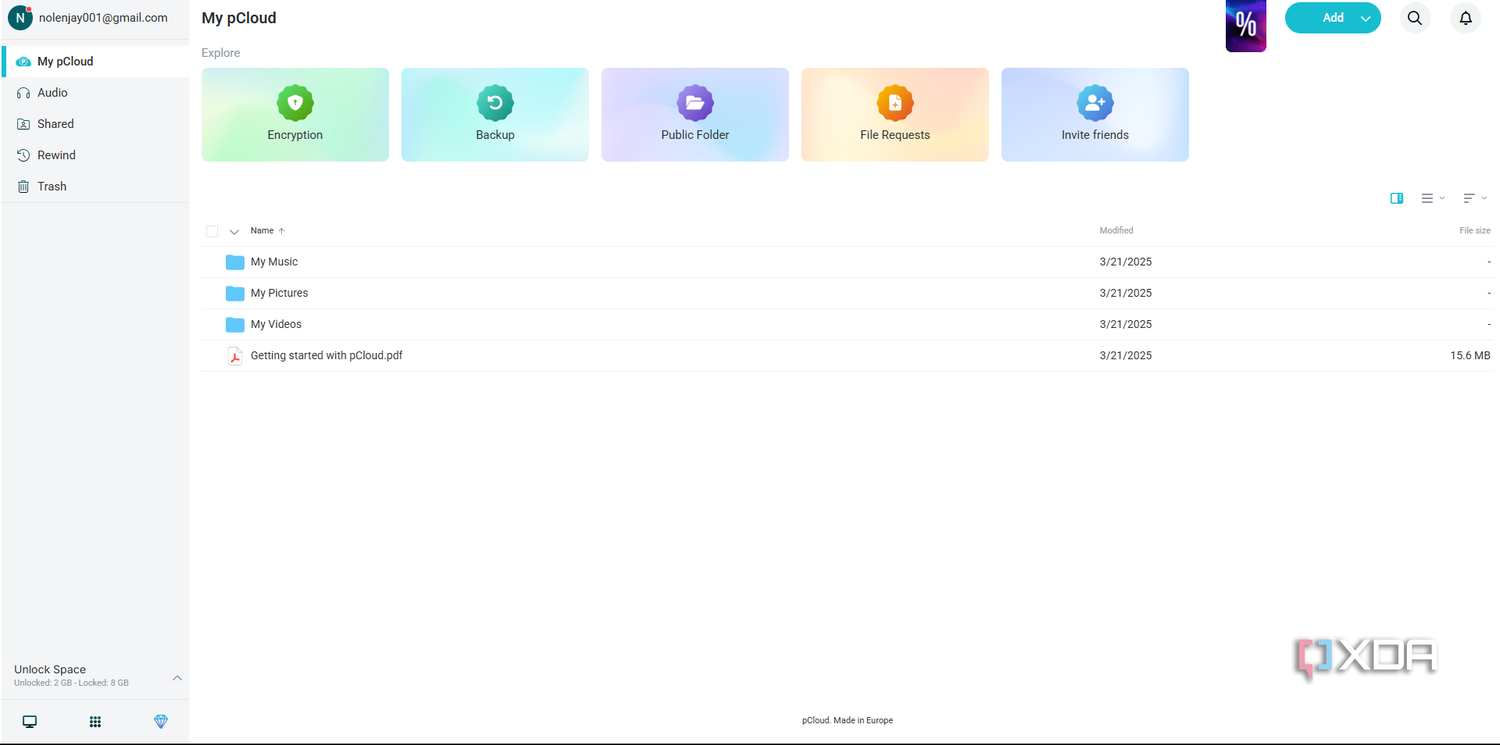
Task: Click the File size column header
Action: [x=1474, y=231]
